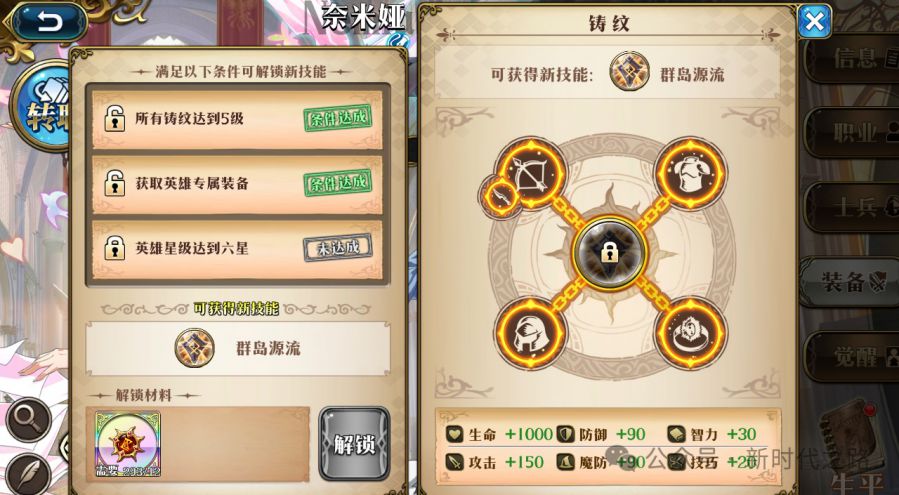
Task: Open the magnifying glass icon
Action: click(x=29, y=420)
